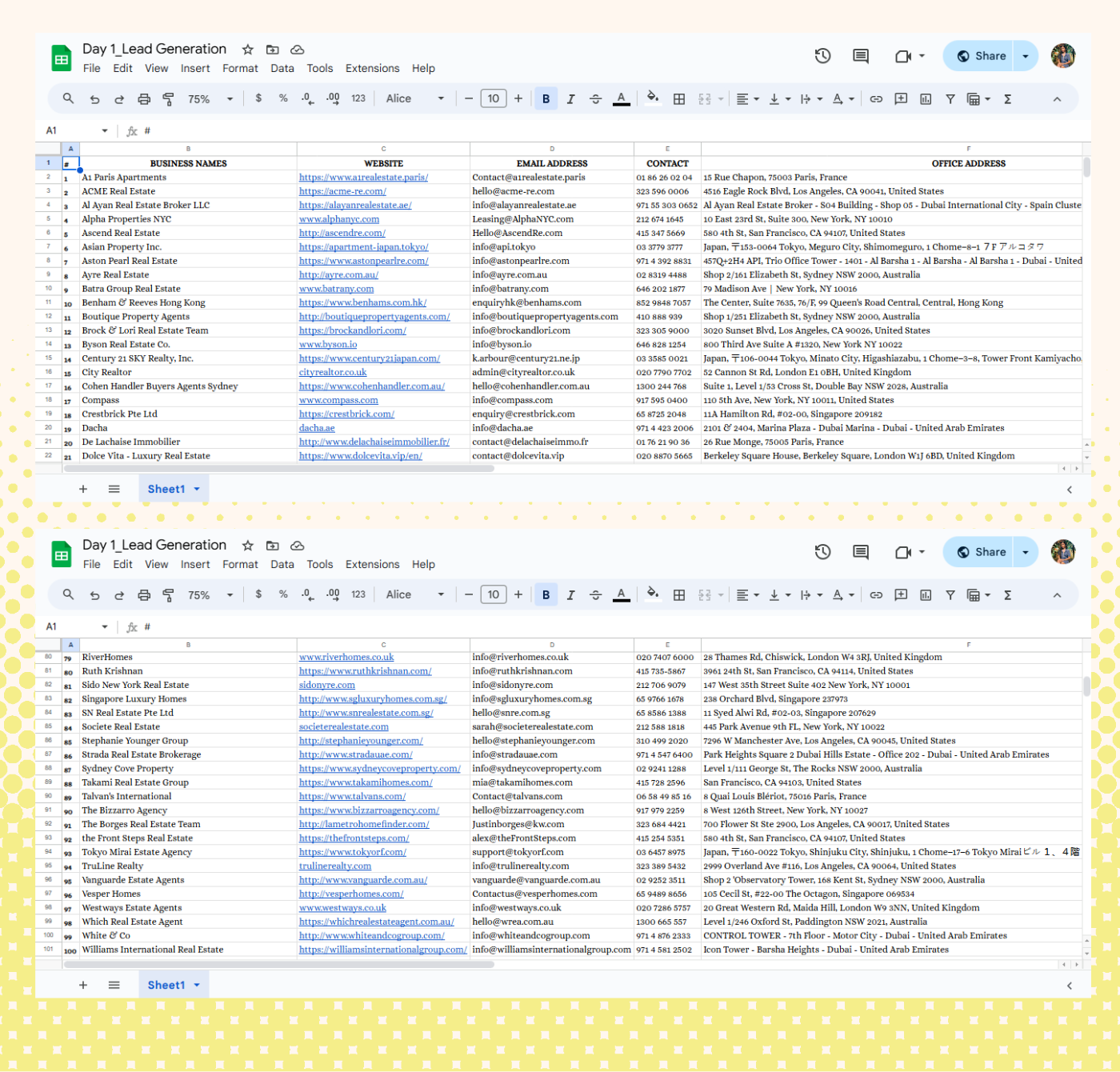This screenshot has height=1072, width=1120.
Task: Toggle strikethrough in the top toolbar
Action: (x=595, y=99)
